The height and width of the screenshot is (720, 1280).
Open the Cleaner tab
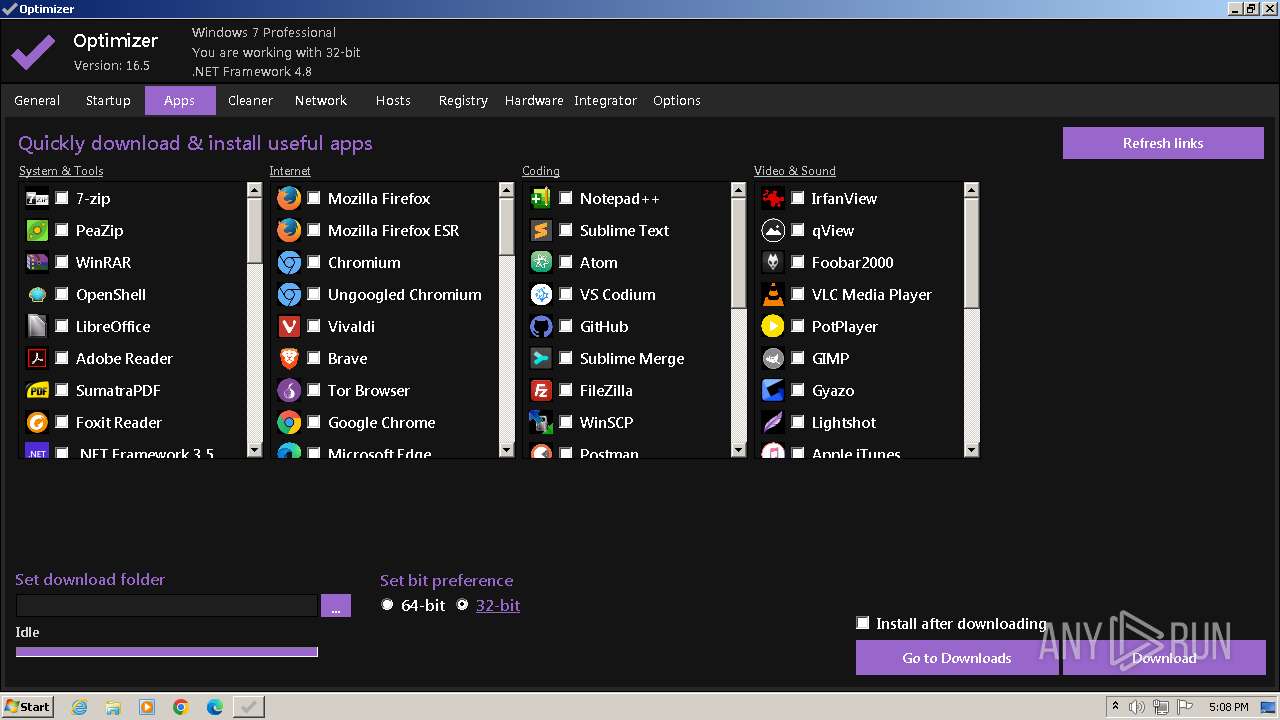coord(250,100)
